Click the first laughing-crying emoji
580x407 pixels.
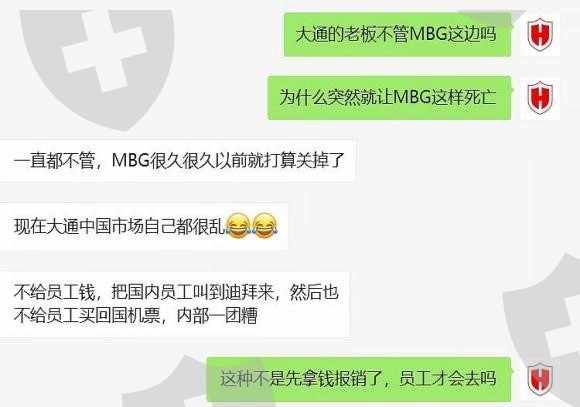(x=238, y=226)
